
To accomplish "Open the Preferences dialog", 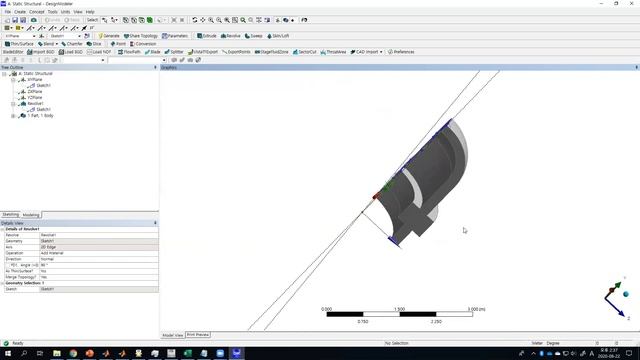I will [401, 52].
